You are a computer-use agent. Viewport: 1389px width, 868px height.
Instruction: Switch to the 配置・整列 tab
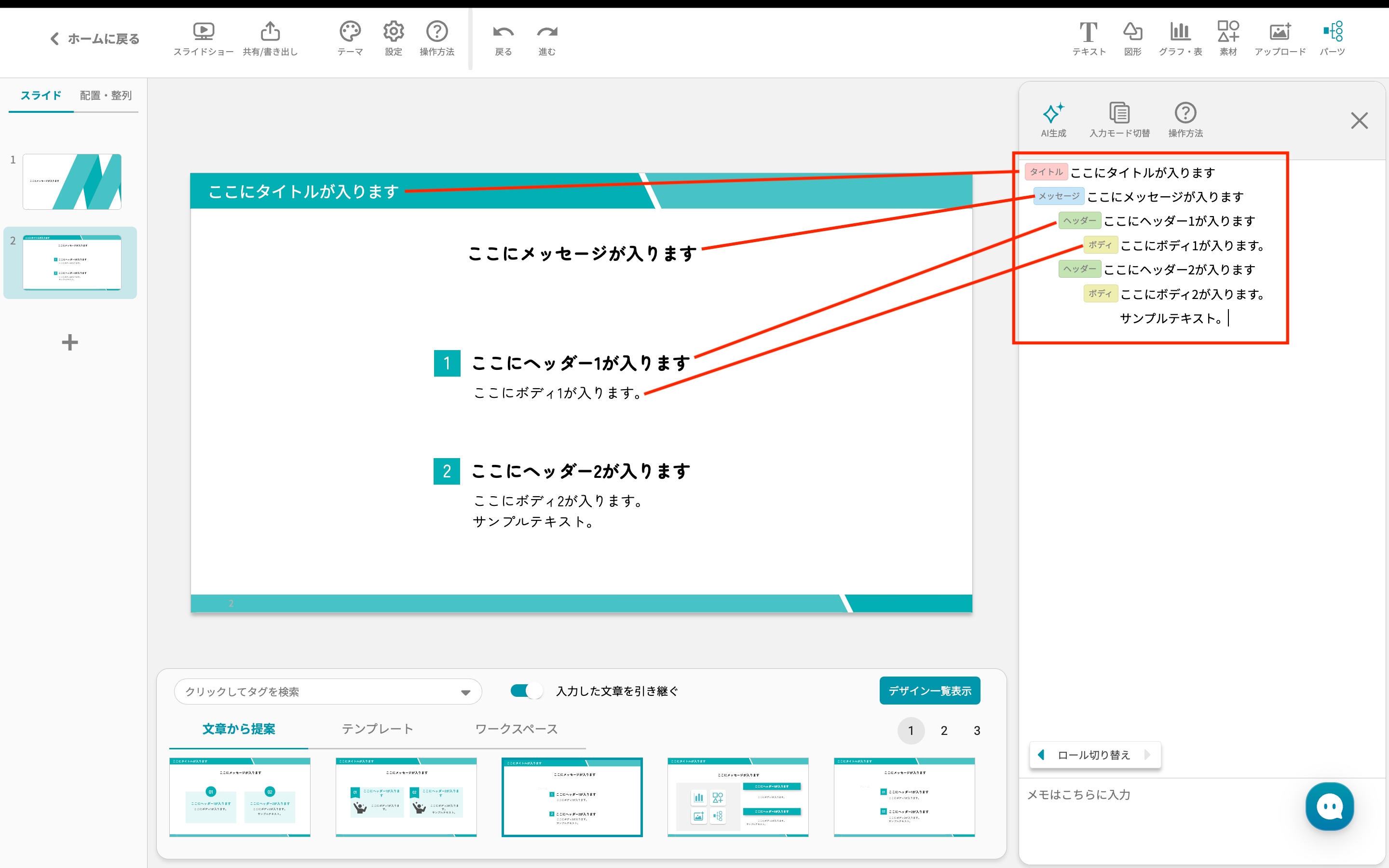106,95
